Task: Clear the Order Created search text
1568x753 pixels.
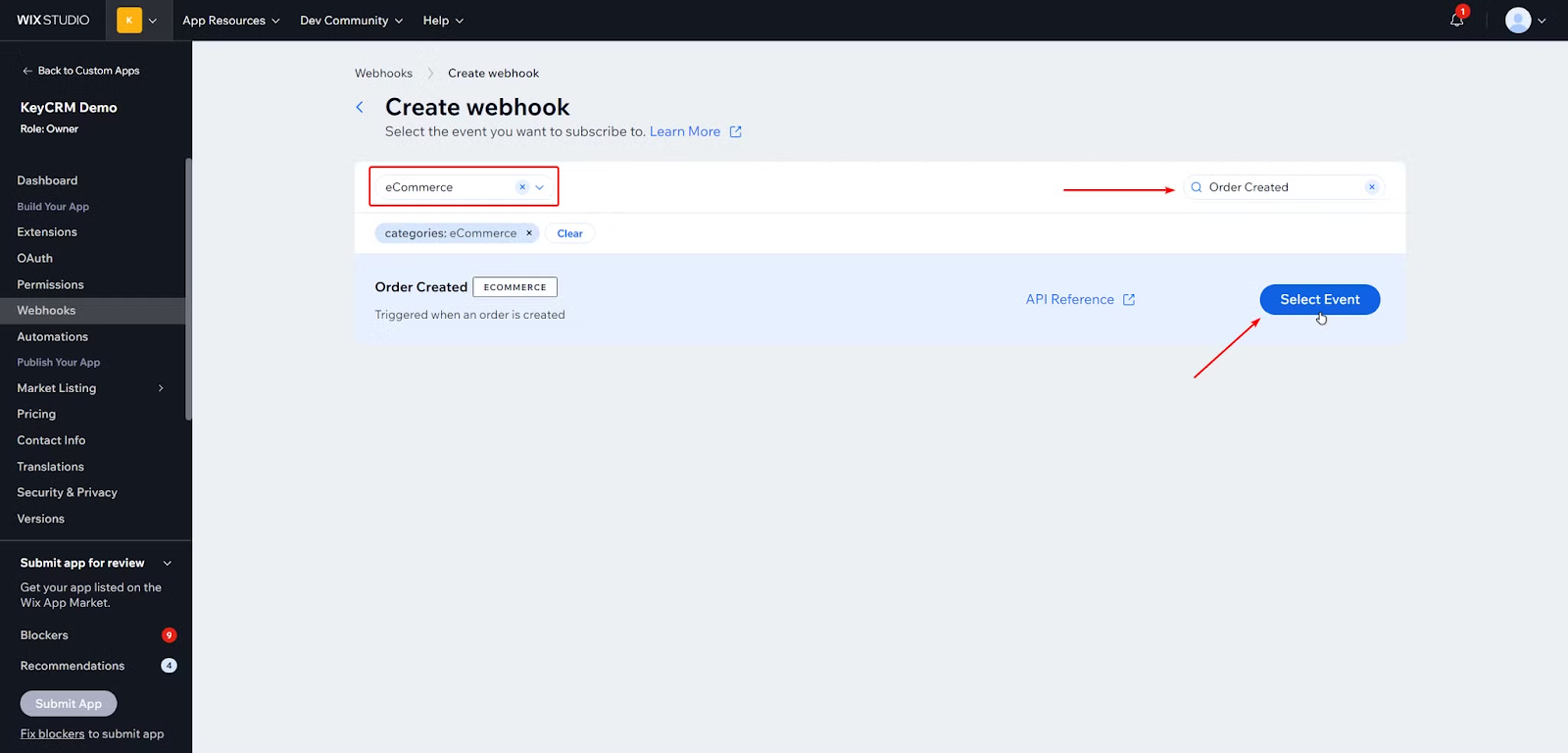Action: (1372, 187)
